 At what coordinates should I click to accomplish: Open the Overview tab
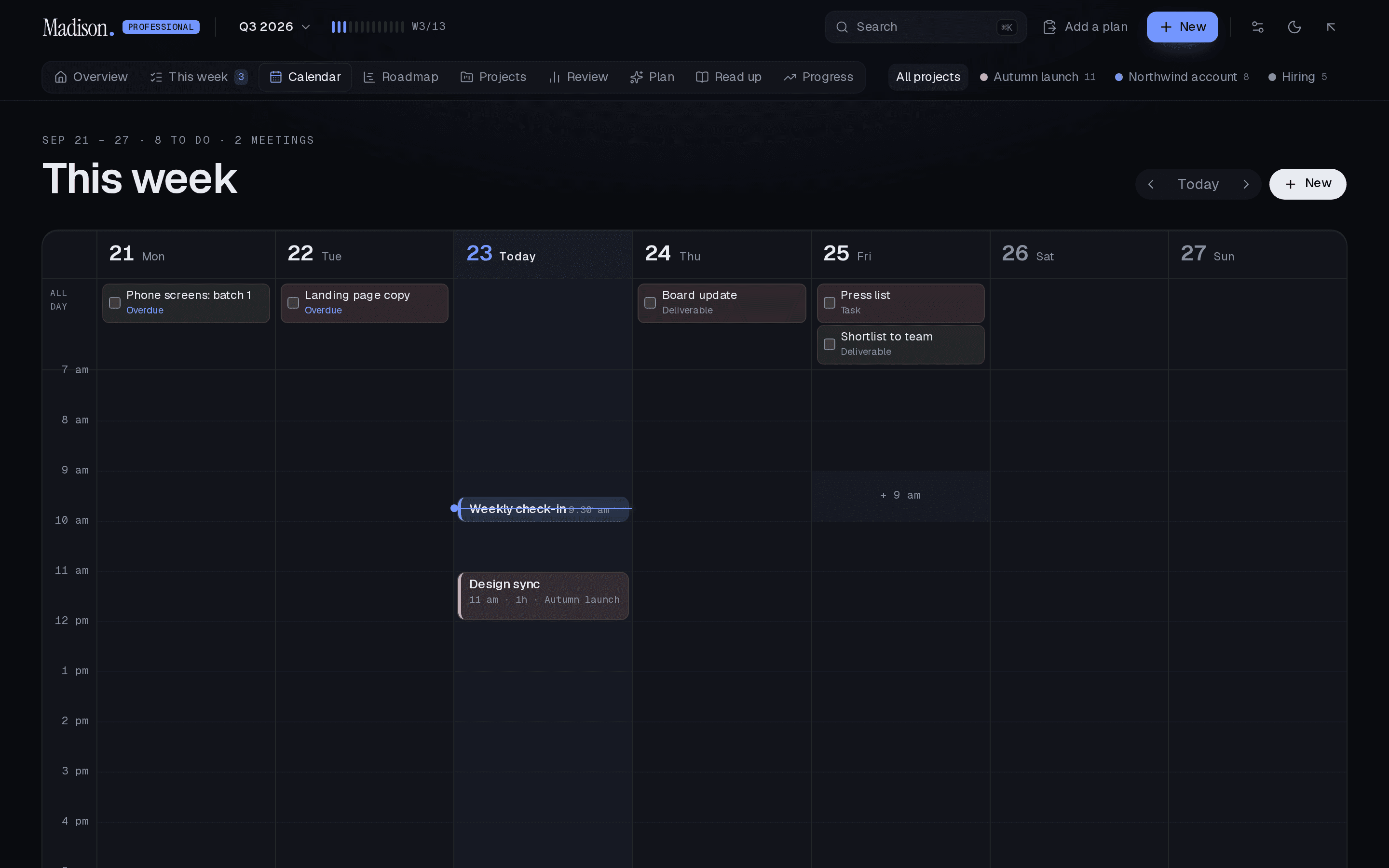tap(91, 77)
